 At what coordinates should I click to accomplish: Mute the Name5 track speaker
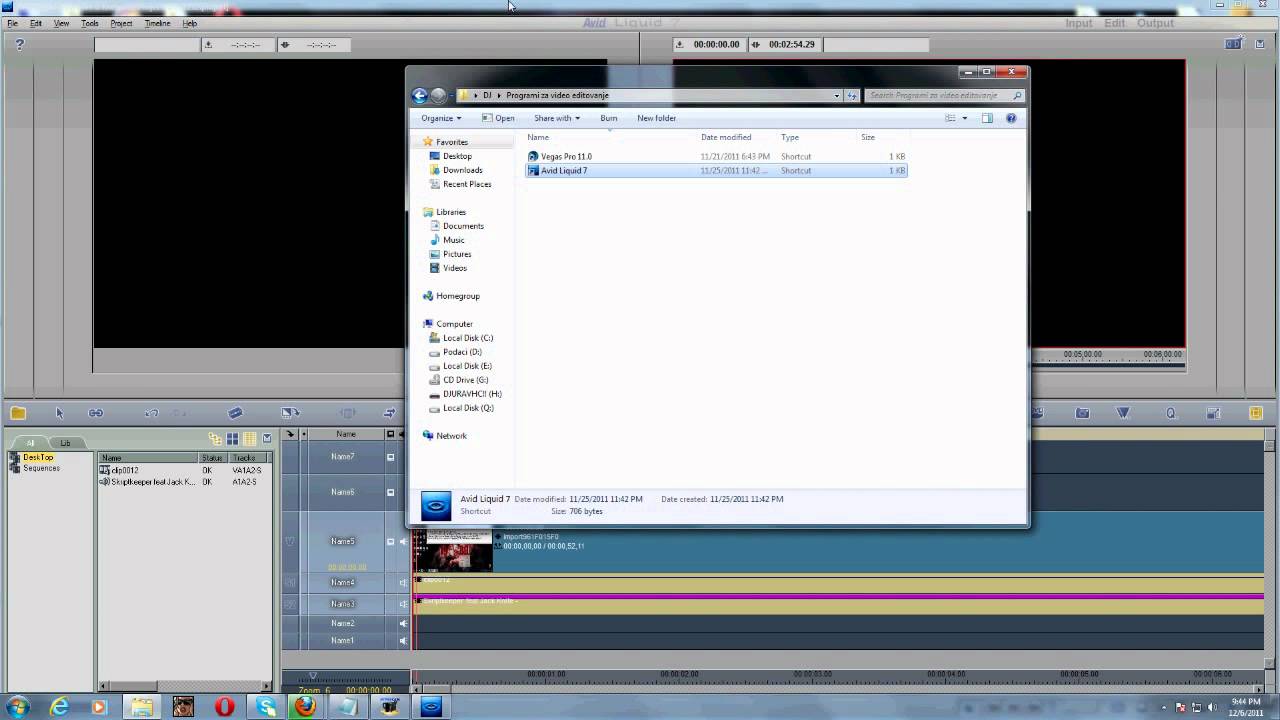[404, 541]
